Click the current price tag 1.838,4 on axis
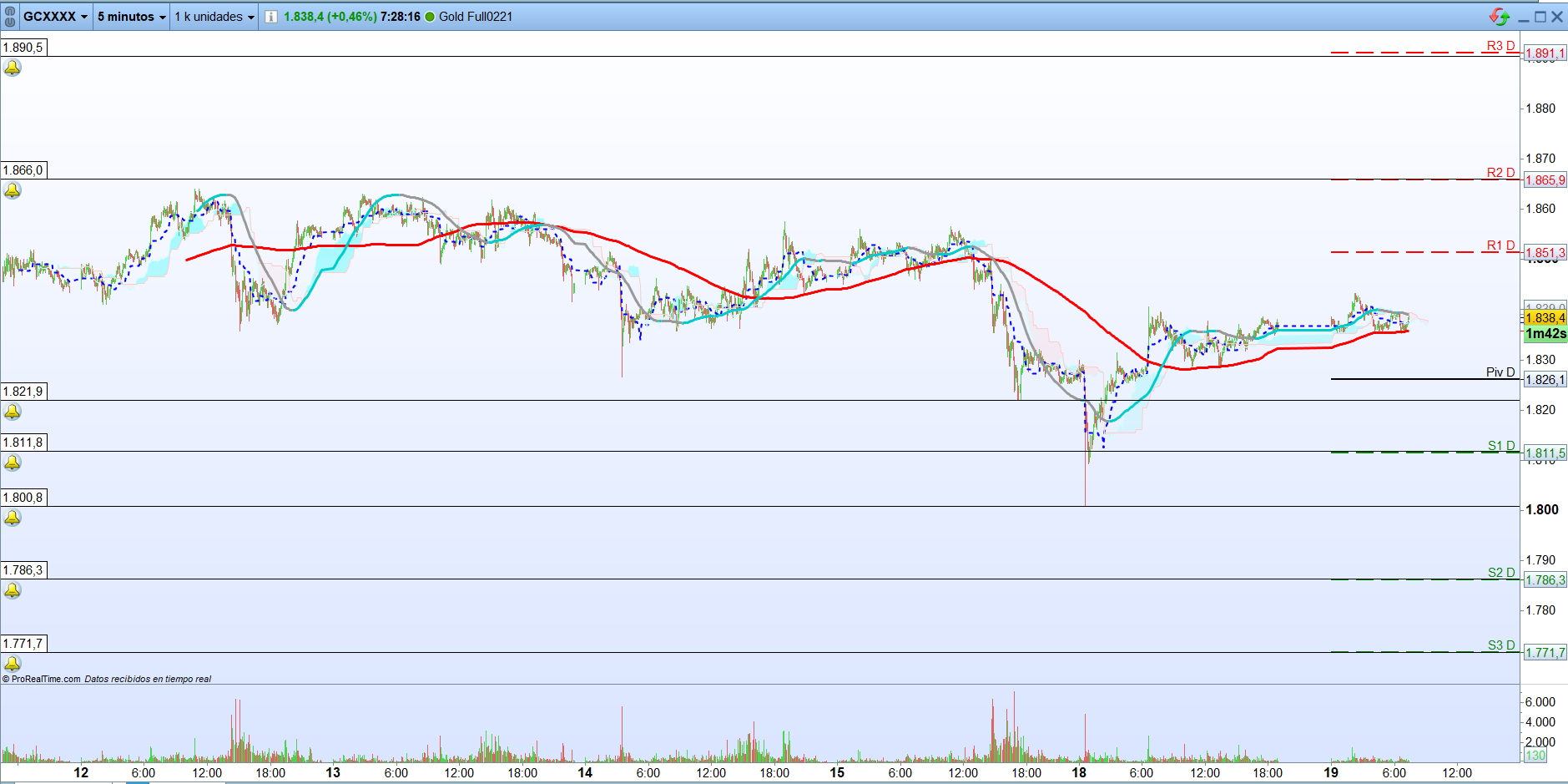The height and width of the screenshot is (784, 1568). 1545,318
